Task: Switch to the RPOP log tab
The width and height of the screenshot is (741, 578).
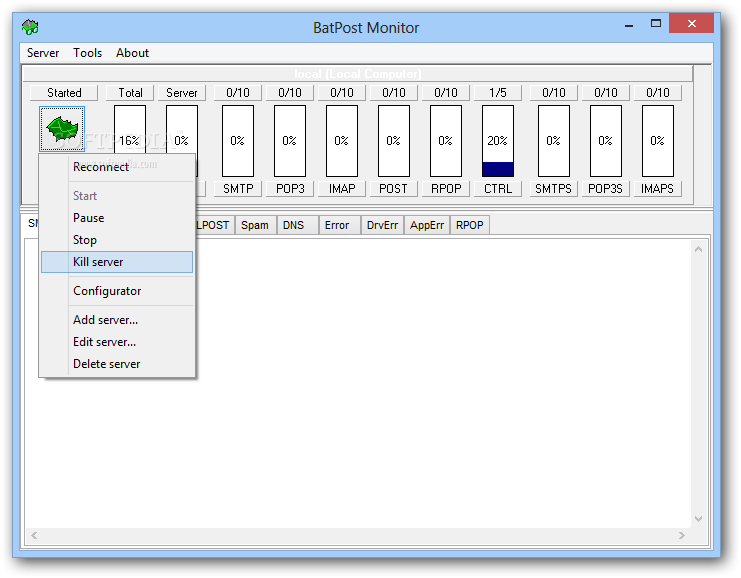Action: point(469,225)
